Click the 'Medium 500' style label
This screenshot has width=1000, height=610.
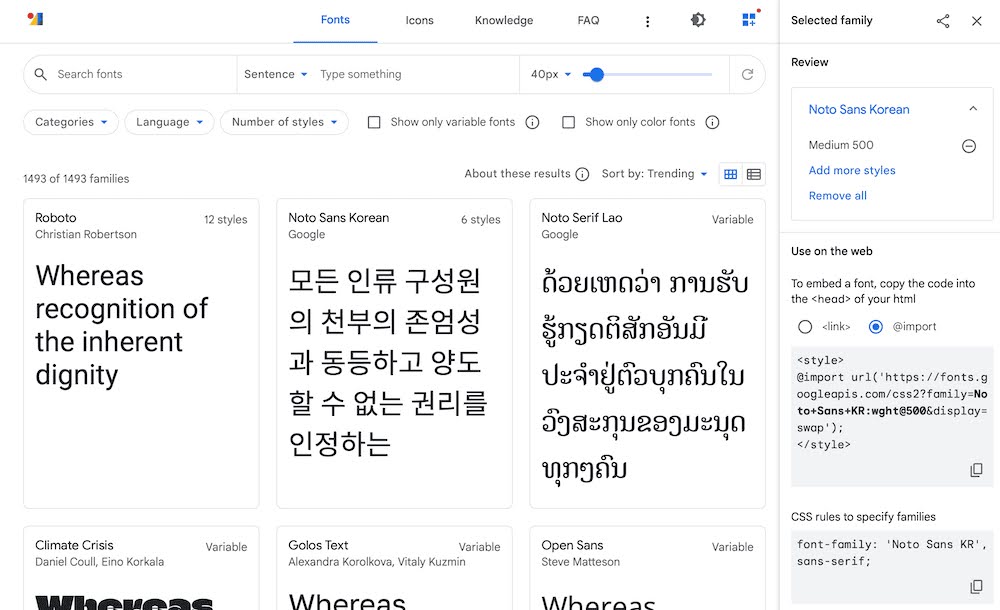pyautogui.click(x=841, y=145)
